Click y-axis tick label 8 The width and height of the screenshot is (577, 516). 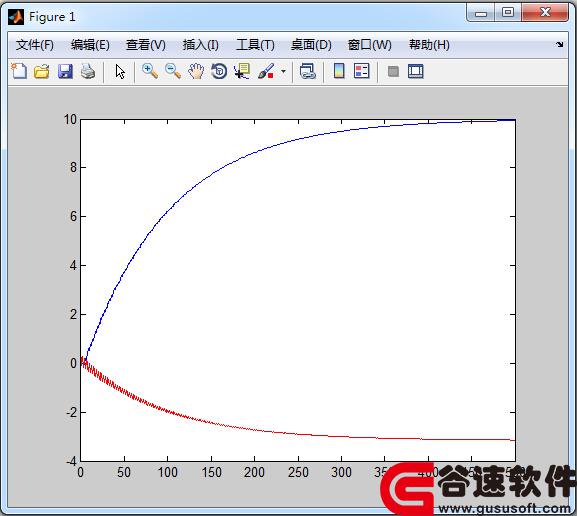pos(74,167)
